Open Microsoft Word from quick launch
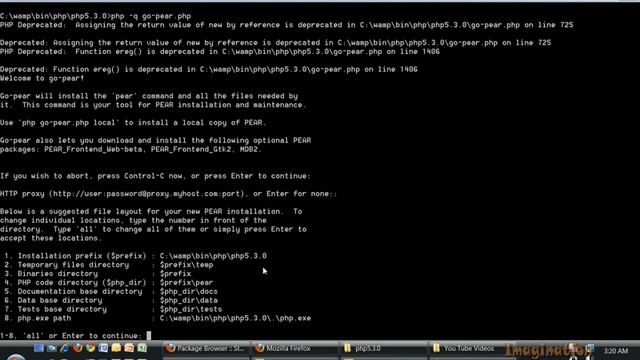This screenshot has width=640, height=360. (x=103, y=348)
